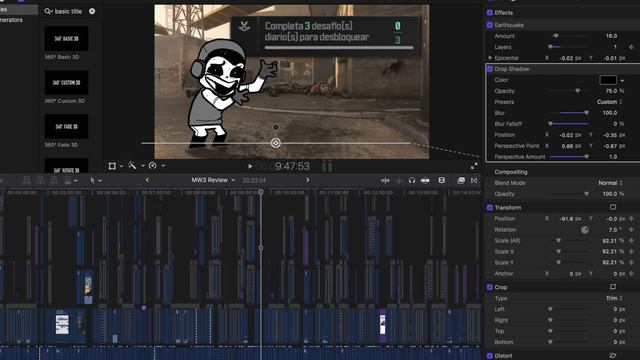Image resolution: width=640 pixels, height=360 pixels.
Task: Toggle the Crop checkbox
Action: 490,287
